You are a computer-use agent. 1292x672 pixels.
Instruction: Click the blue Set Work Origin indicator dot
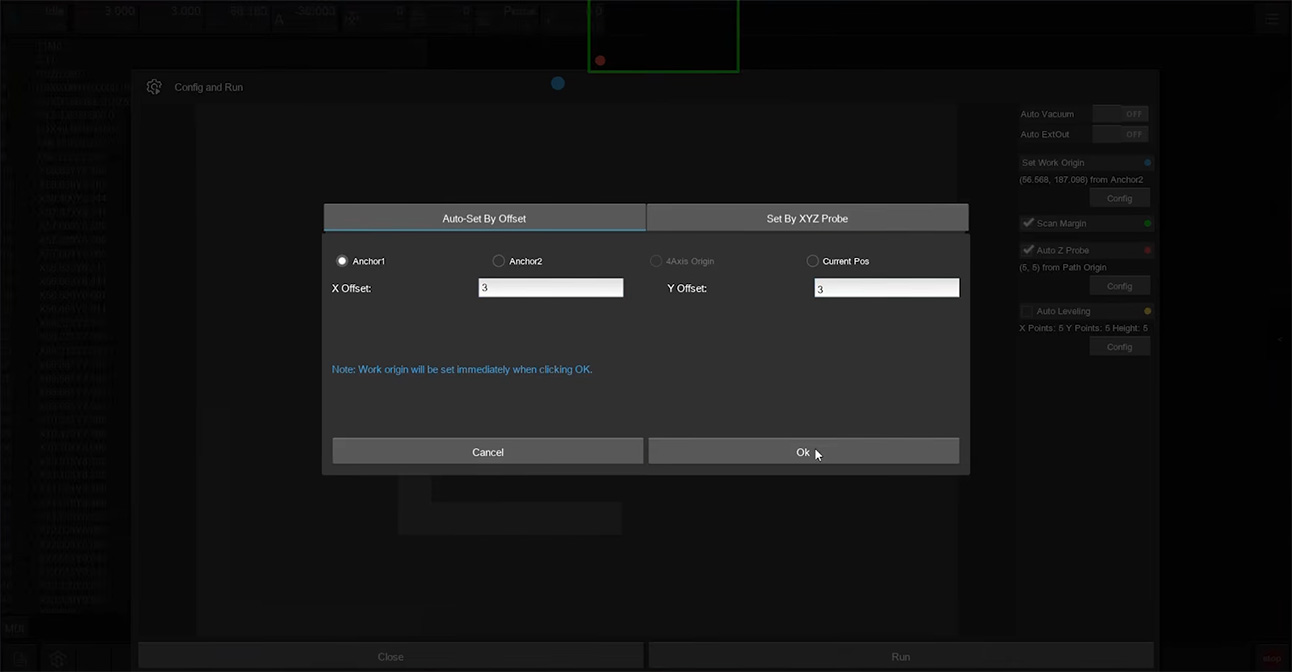(x=1147, y=163)
